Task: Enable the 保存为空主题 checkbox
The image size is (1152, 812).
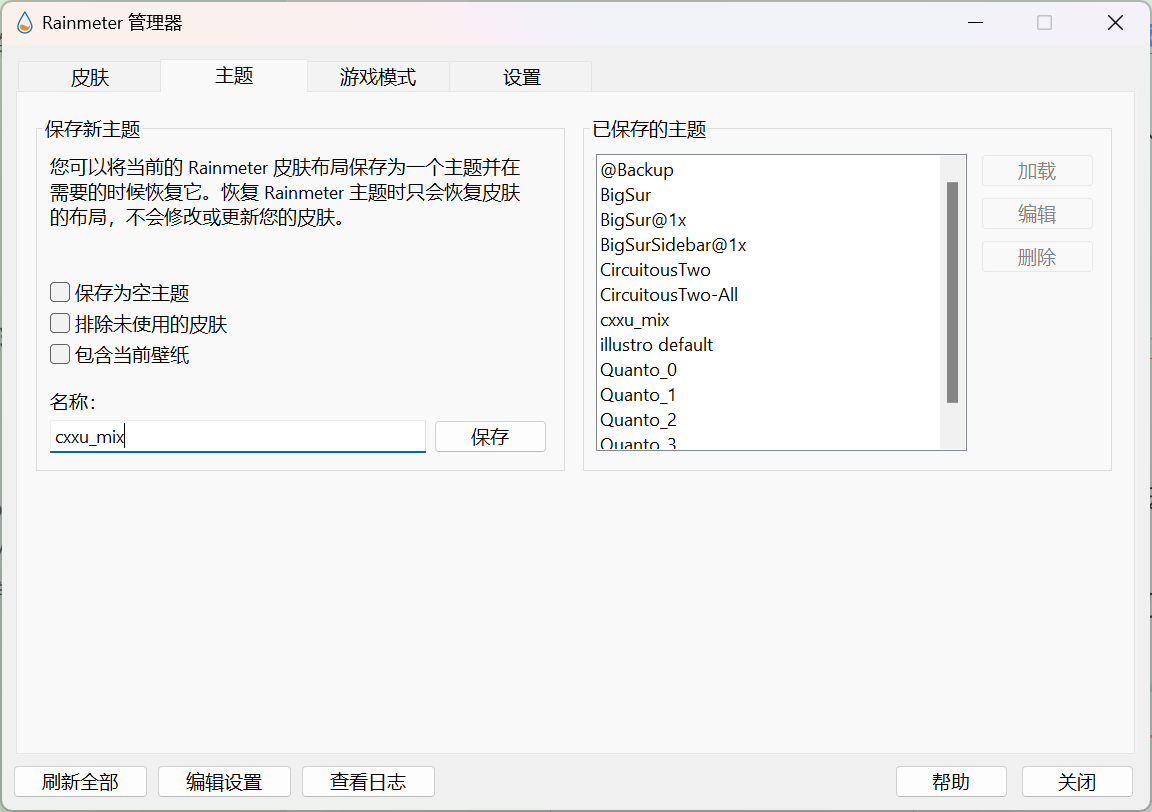Action: click(x=60, y=292)
